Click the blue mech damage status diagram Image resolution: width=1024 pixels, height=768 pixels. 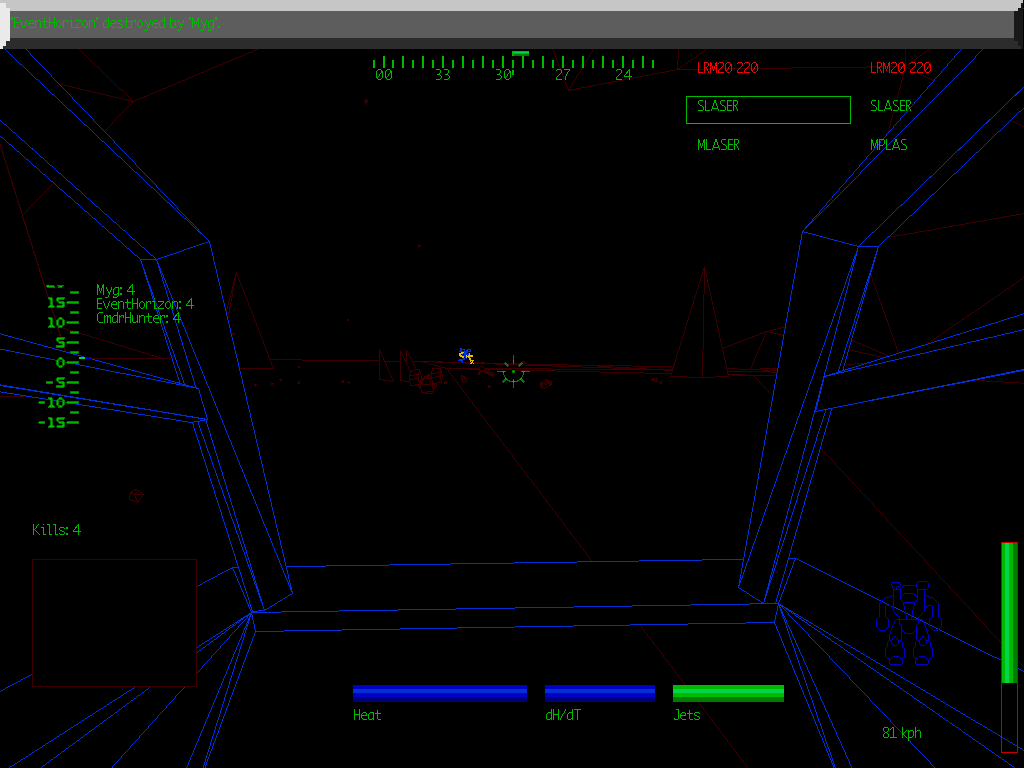click(x=908, y=623)
